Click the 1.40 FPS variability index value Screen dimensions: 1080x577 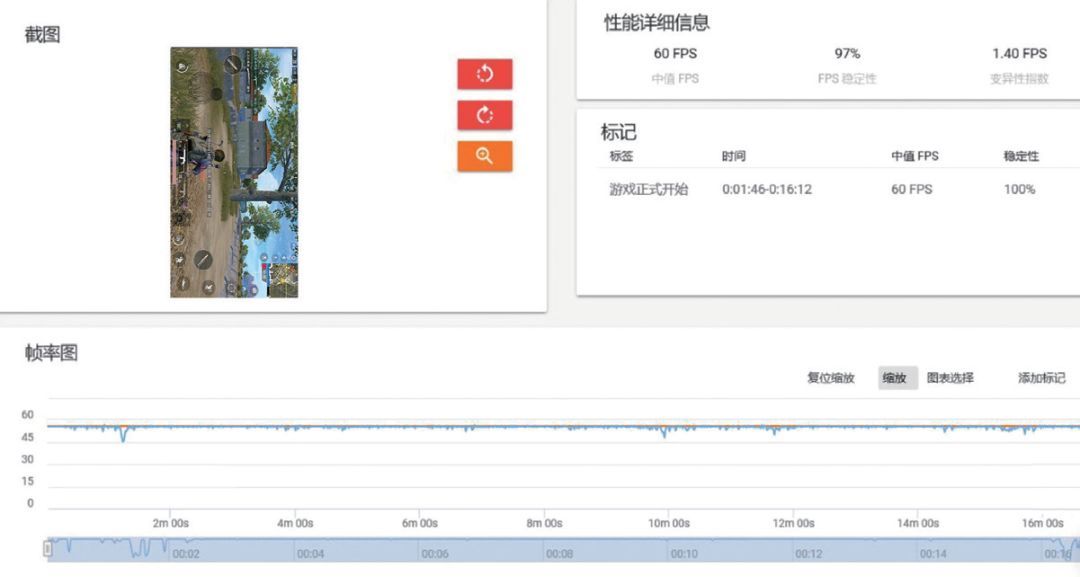(1019, 54)
